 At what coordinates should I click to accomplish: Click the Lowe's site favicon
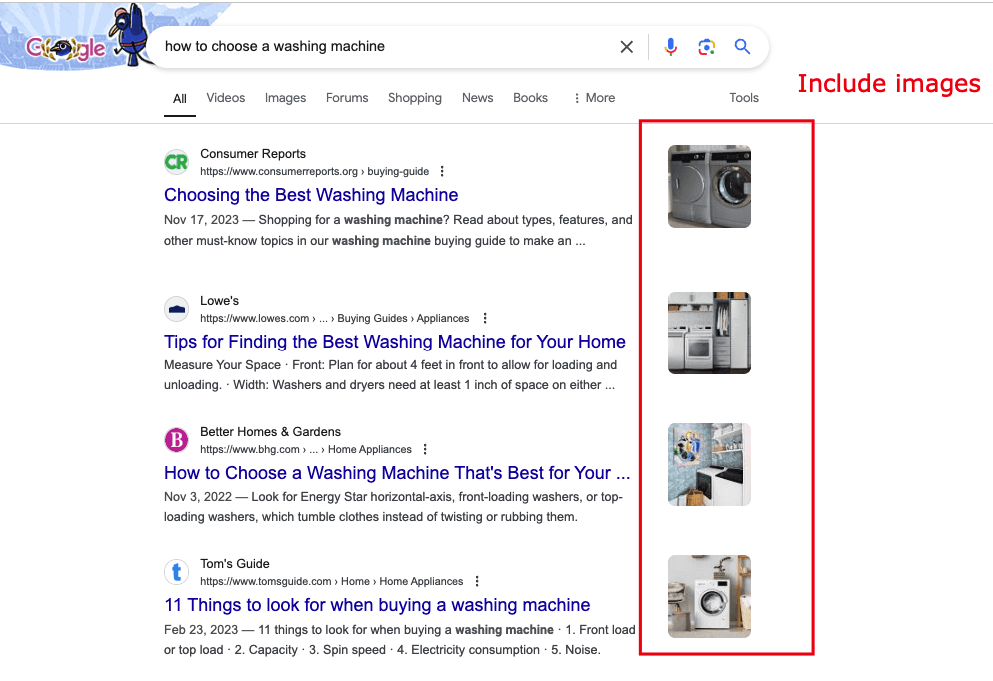176,308
